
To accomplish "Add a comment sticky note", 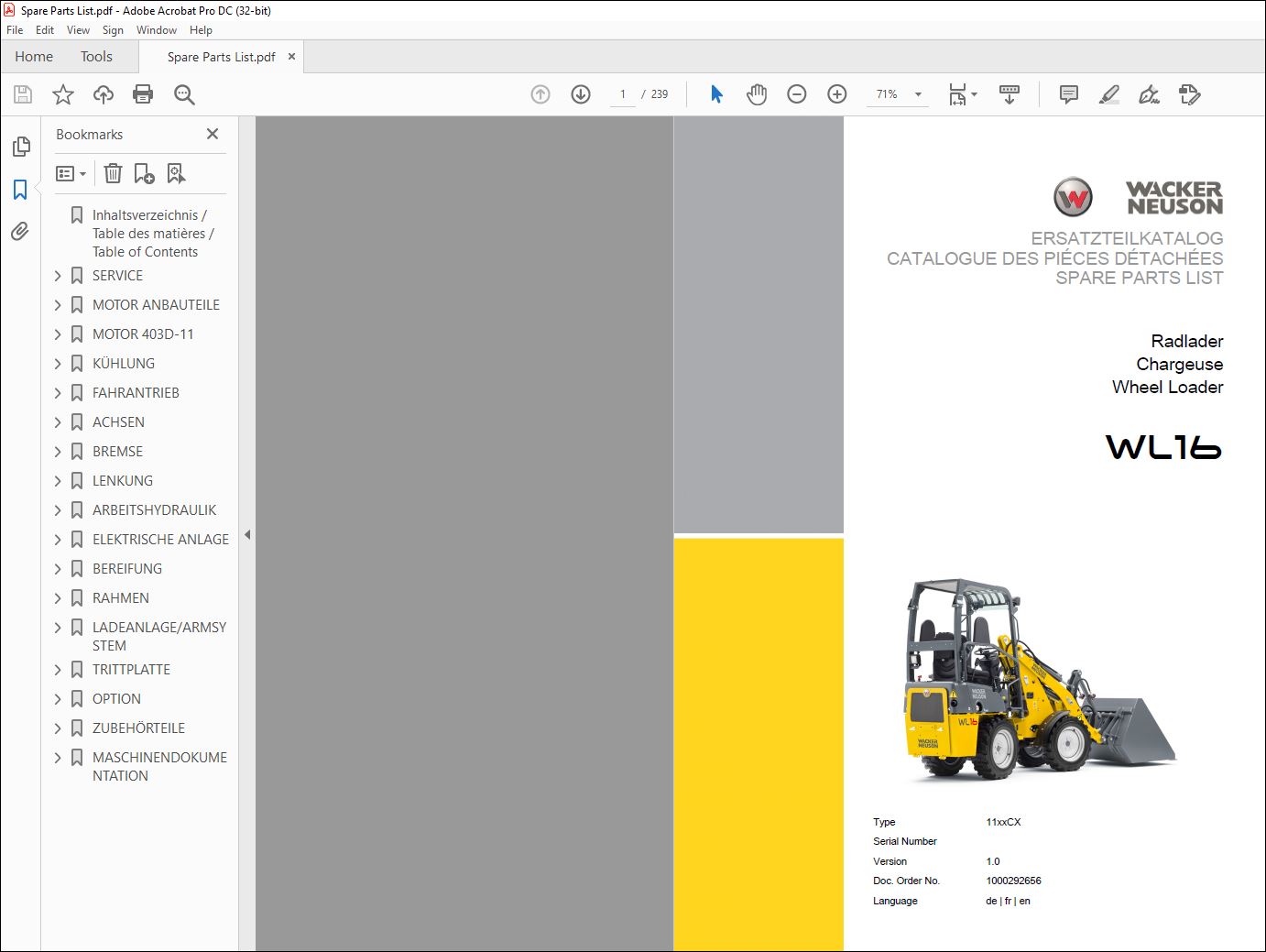I will pyautogui.click(x=1068, y=94).
